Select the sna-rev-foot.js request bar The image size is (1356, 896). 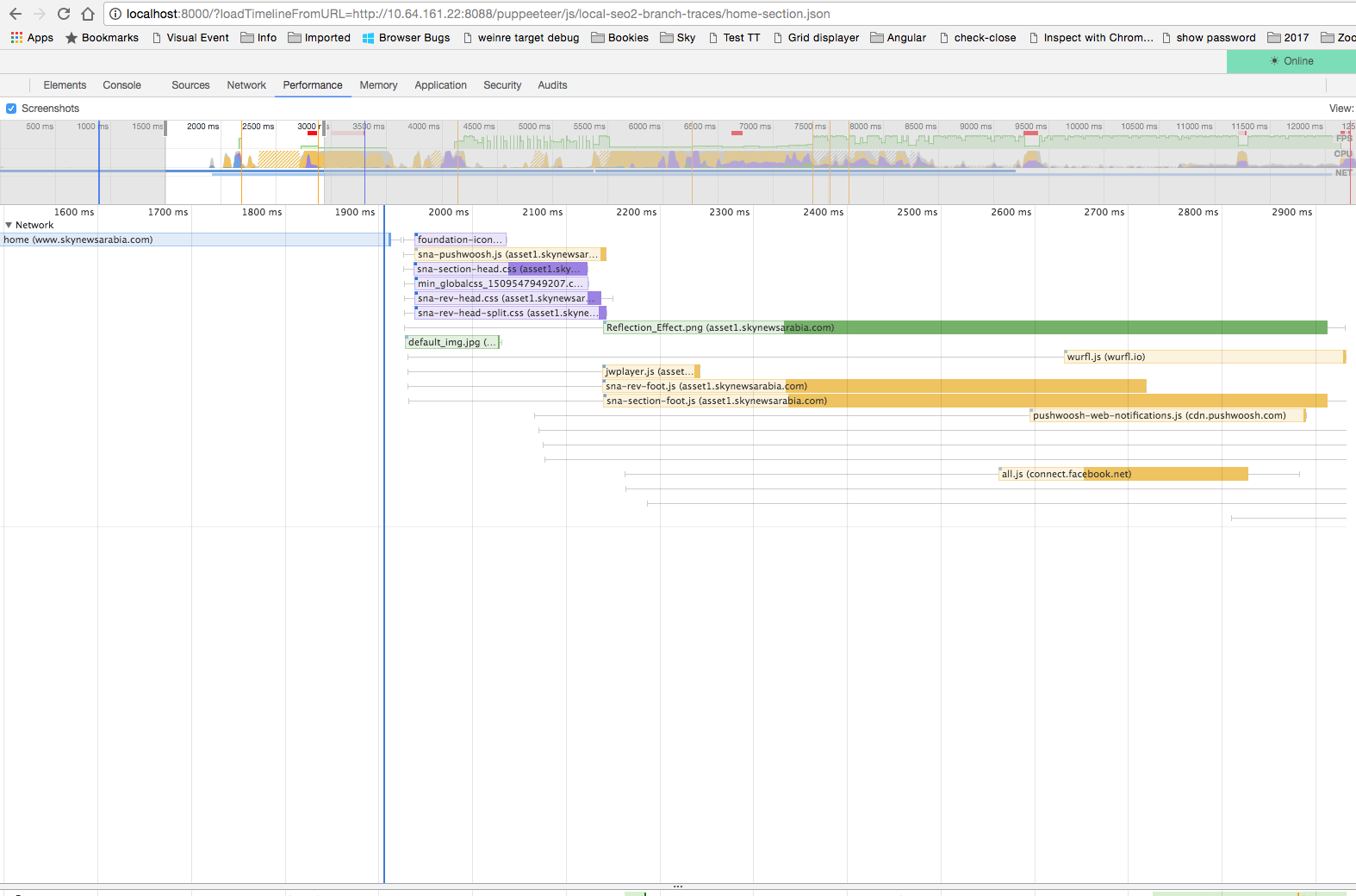(x=874, y=386)
